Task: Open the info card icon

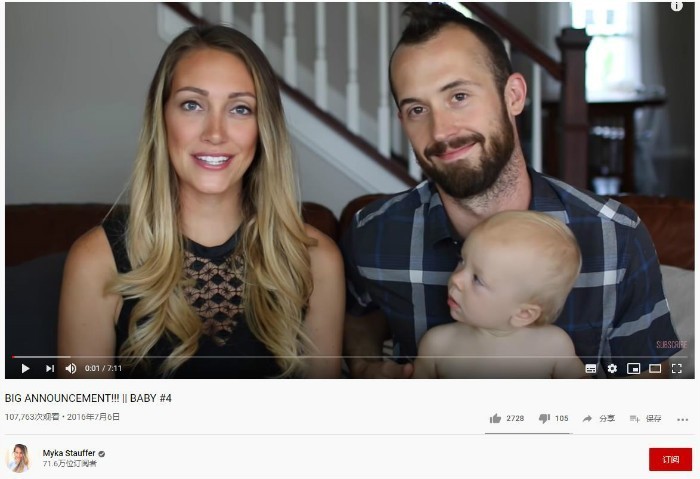Action: coord(677,6)
